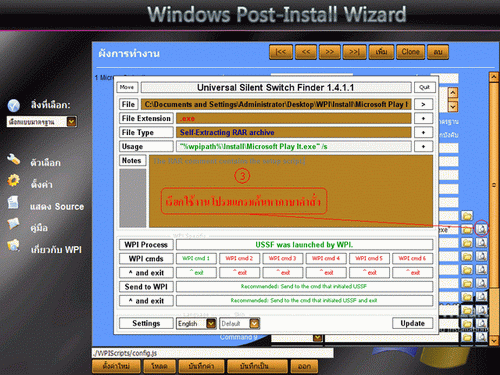
Task: Click the ตั้งค่าใหม่ reset button
Action: (x=116, y=366)
